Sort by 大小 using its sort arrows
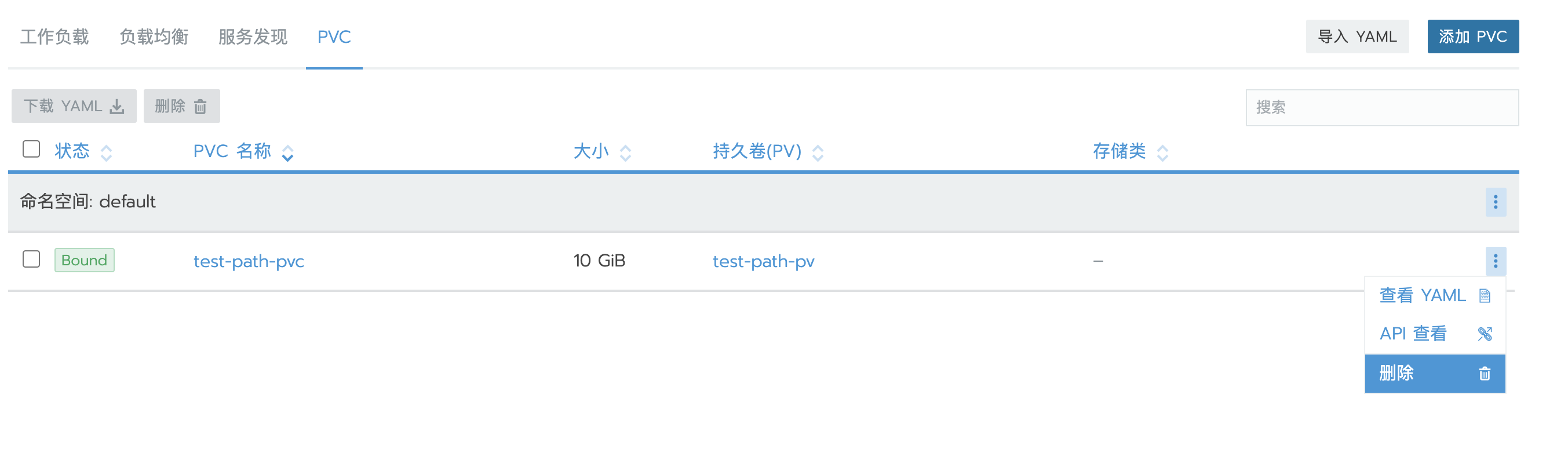Screen dimensions: 1568x453 pyautogui.click(x=625, y=152)
